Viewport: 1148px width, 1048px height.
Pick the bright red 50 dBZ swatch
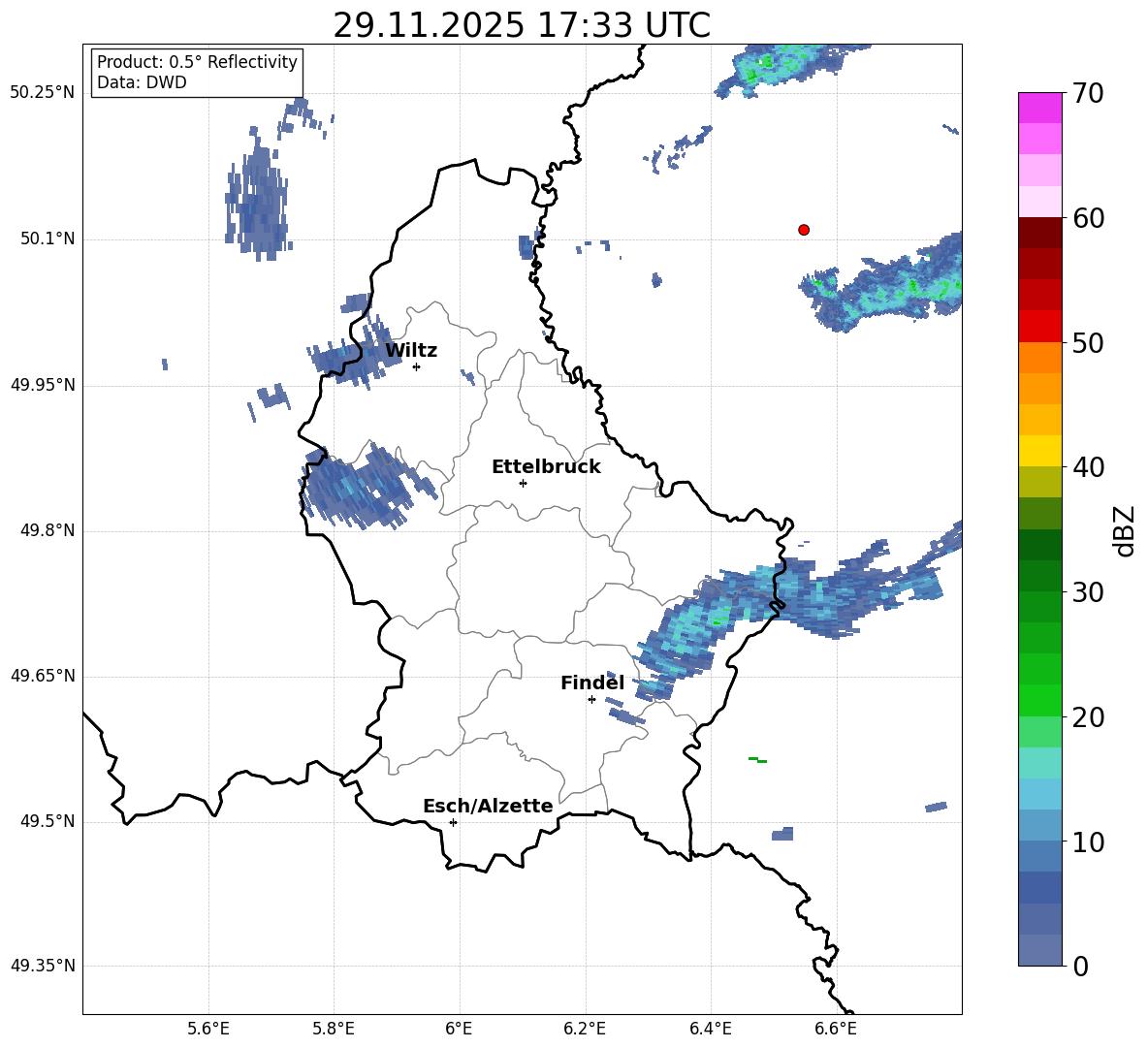click(1040, 326)
